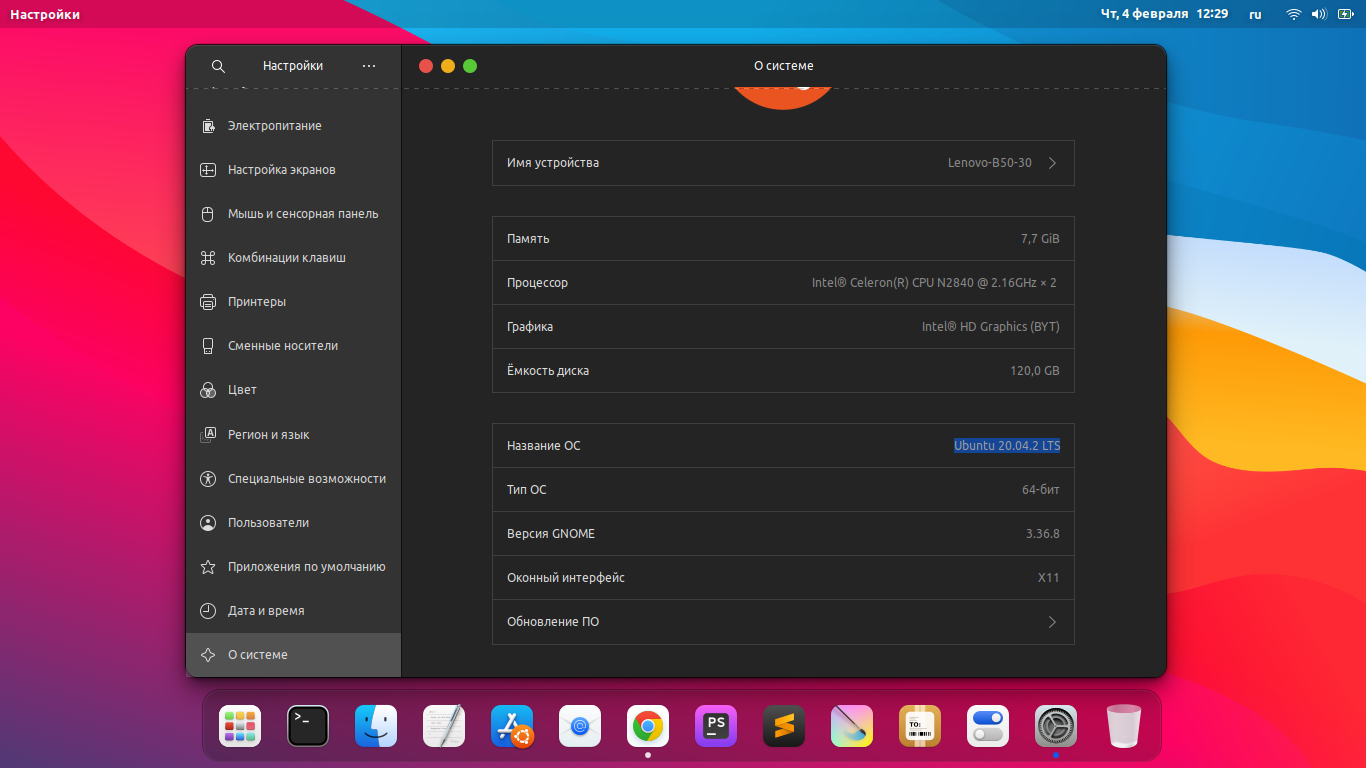Open the Настройки app menu in top bar

tap(45, 14)
